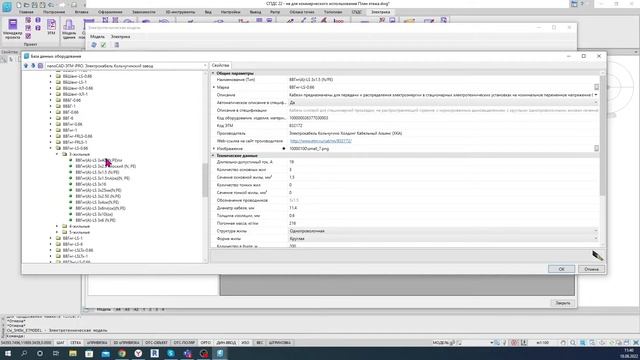Expand the ВВГнг-LS-1 folder
The height and width of the screenshot is (360, 640).
51,238
